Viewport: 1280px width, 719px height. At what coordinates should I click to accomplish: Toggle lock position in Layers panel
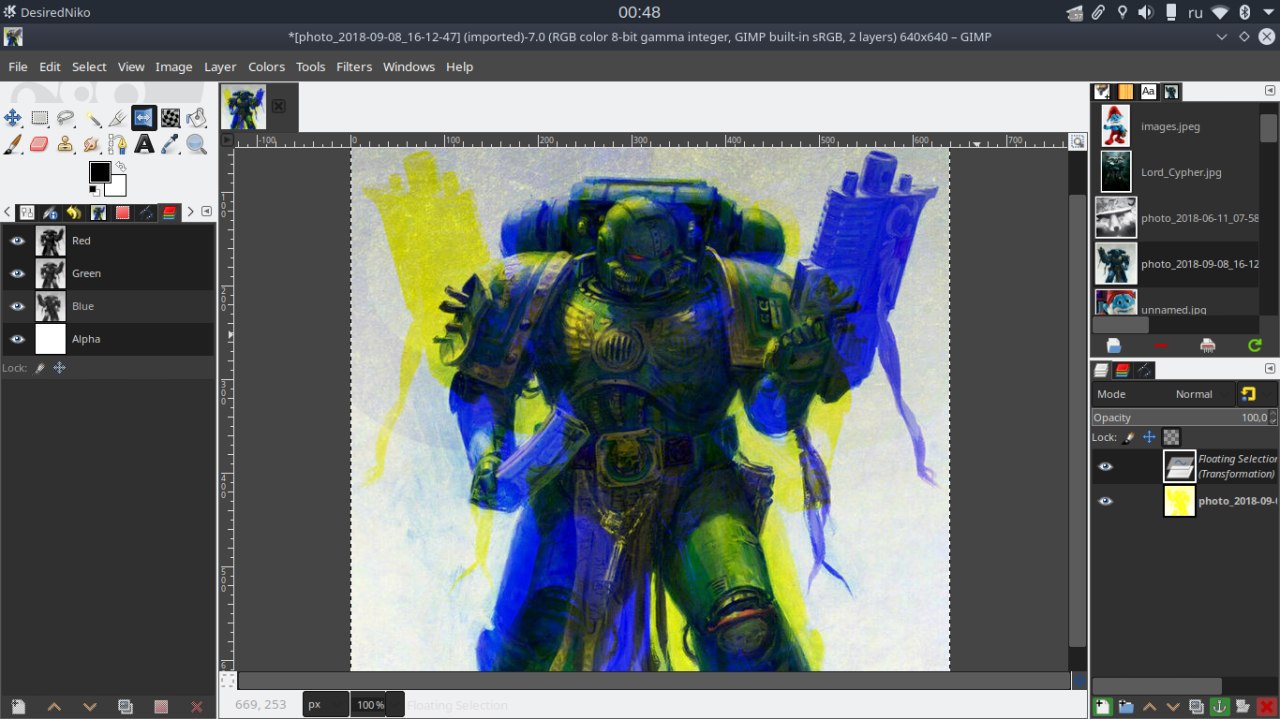1150,437
